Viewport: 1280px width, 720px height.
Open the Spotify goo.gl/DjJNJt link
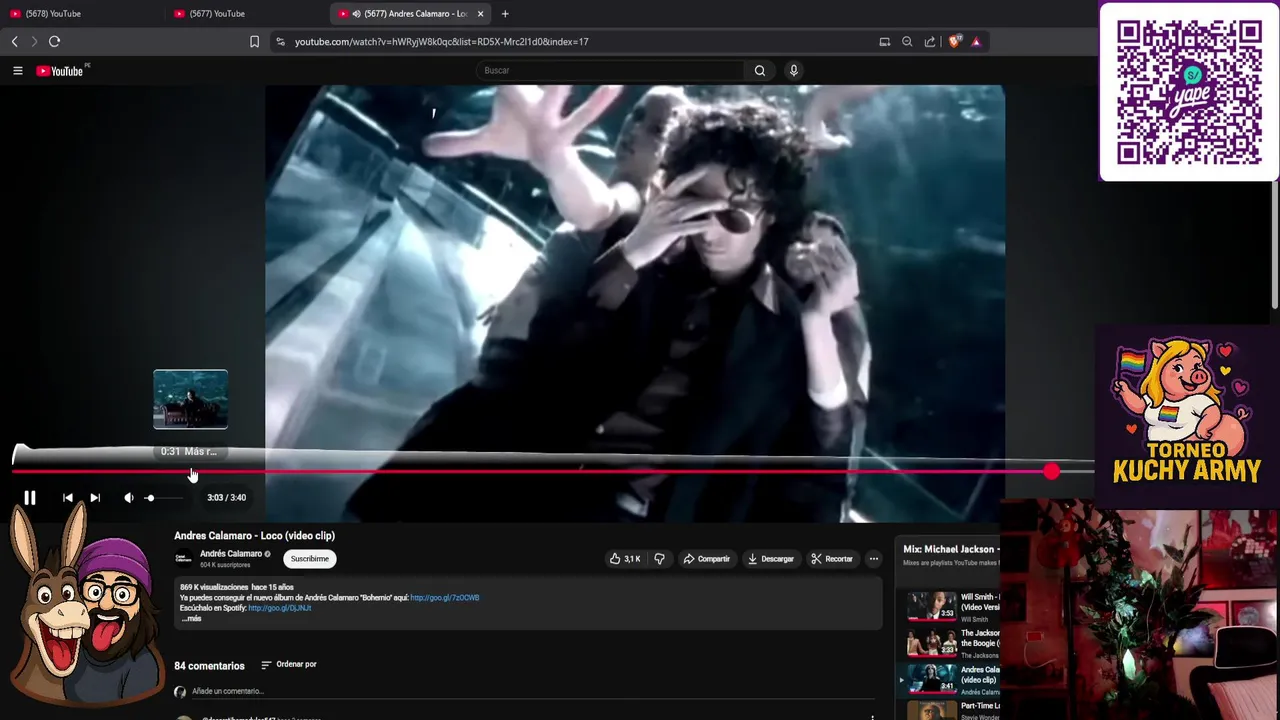coord(280,608)
